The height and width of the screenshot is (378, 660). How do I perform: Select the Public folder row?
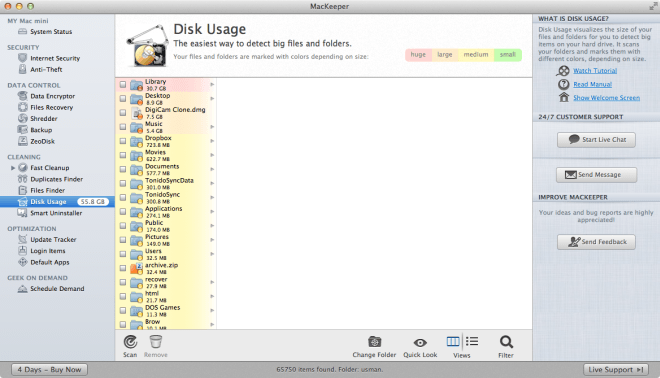pos(166,226)
